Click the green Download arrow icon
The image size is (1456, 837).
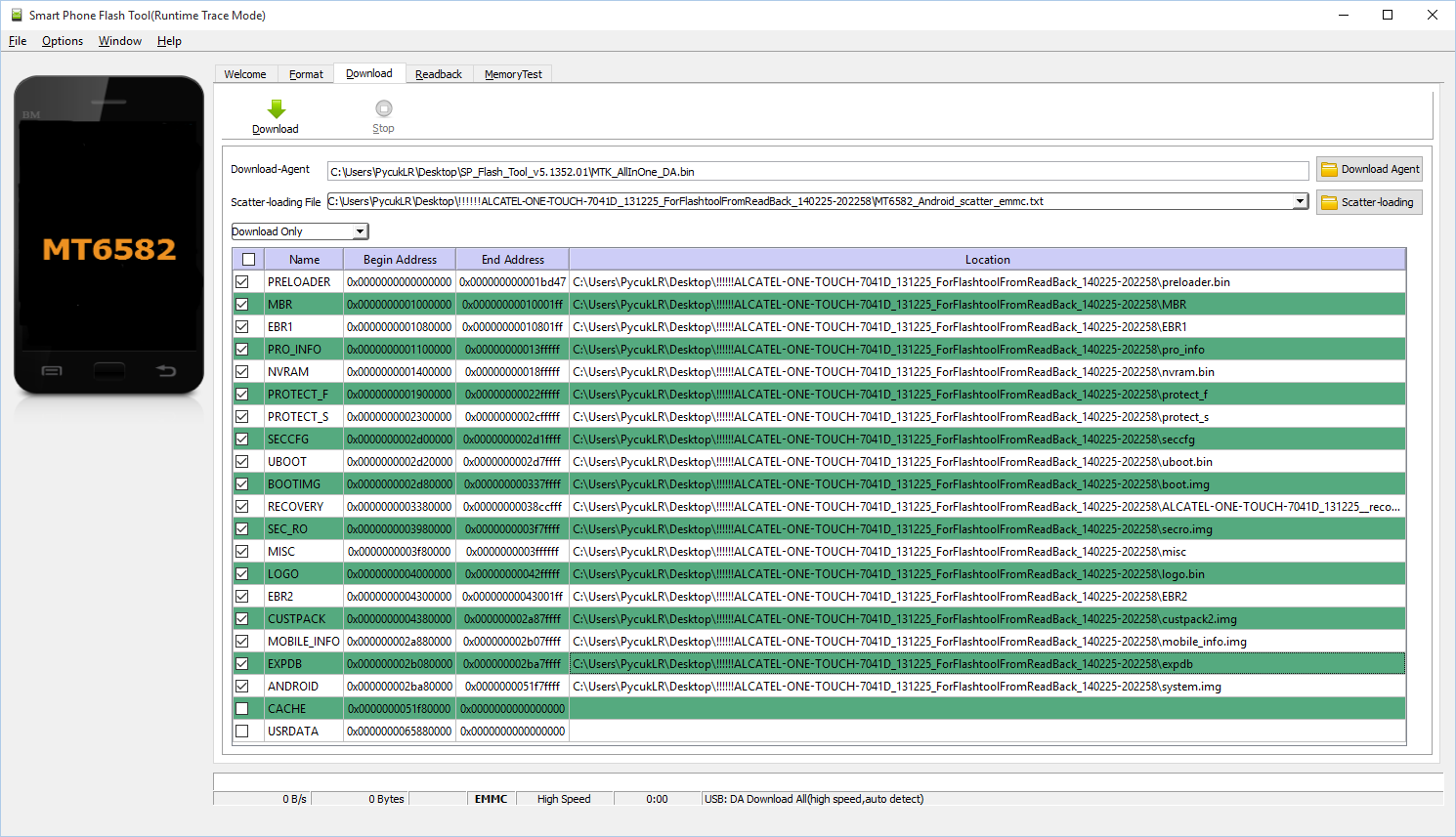(x=277, y=108)
